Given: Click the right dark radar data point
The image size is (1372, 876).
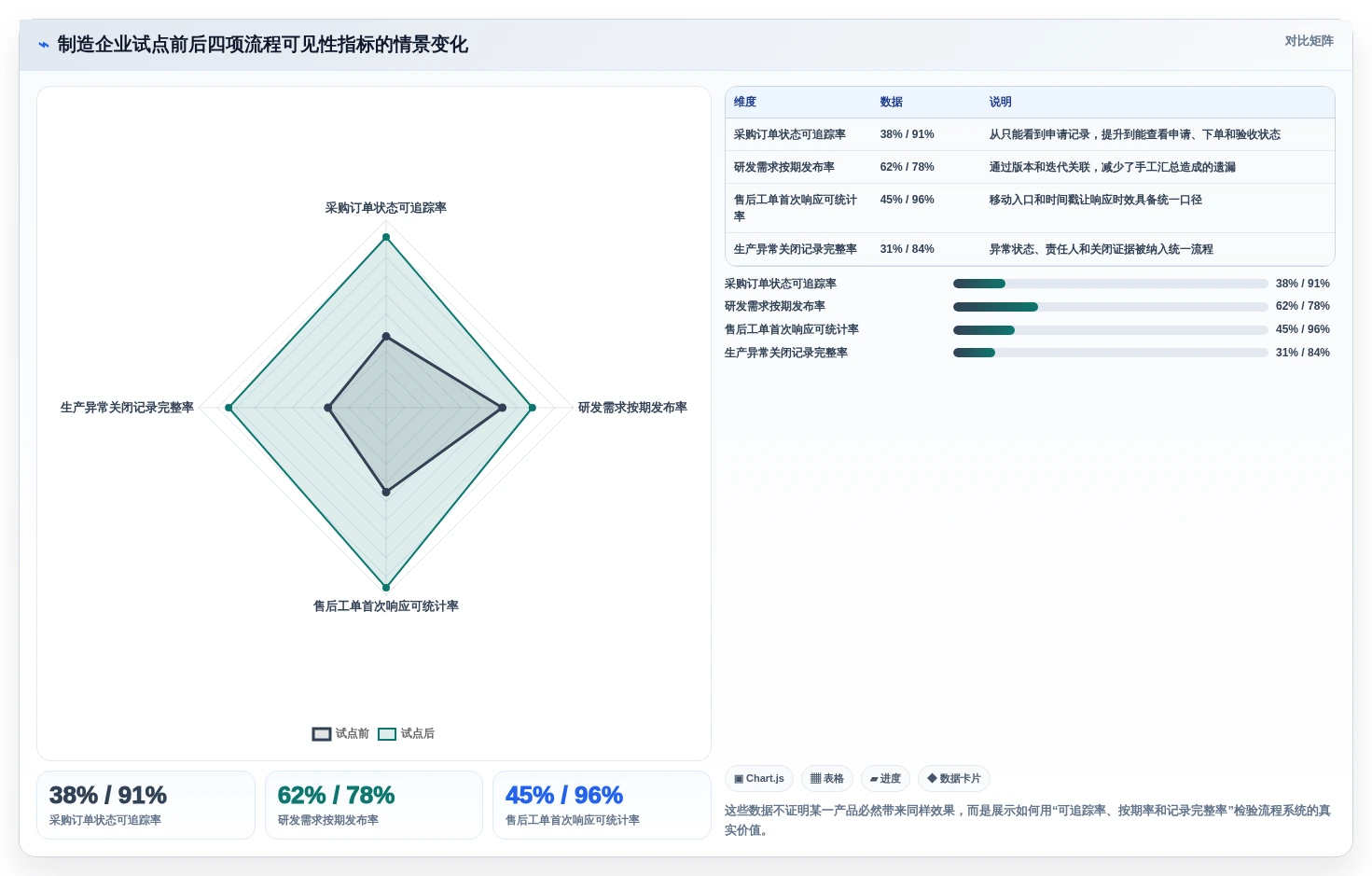Looking at the screenshot, I should [502, 408].
